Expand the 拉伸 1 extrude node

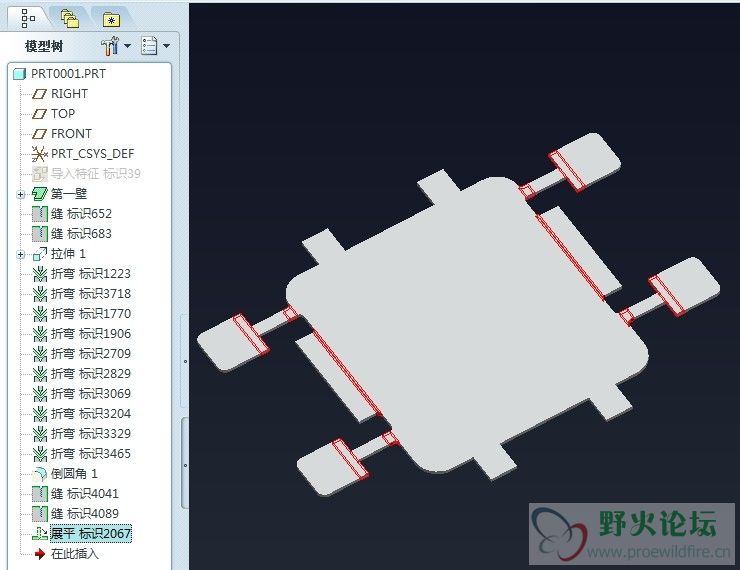tap(20, 254)
